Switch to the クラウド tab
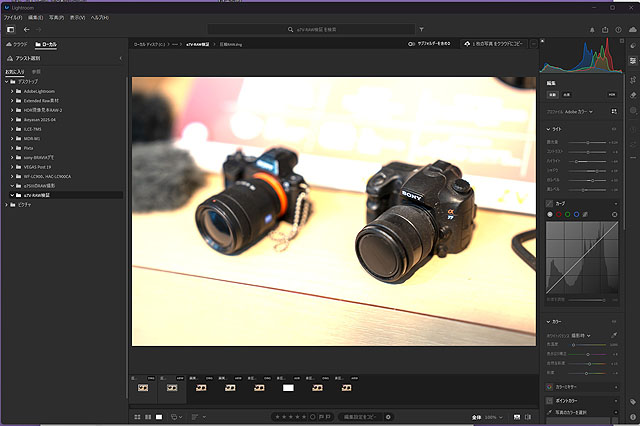This screenshot has height=426, width=640. tap(17, 45)
